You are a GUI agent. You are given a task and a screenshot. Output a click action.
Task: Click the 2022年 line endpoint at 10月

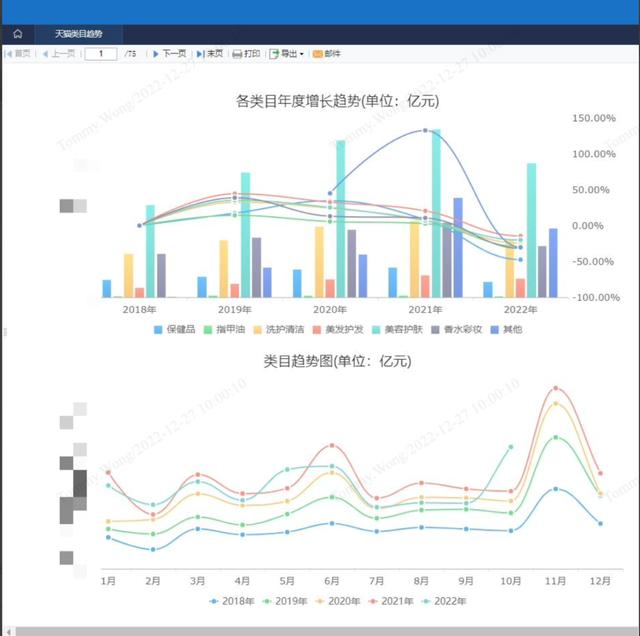[511, 447]
